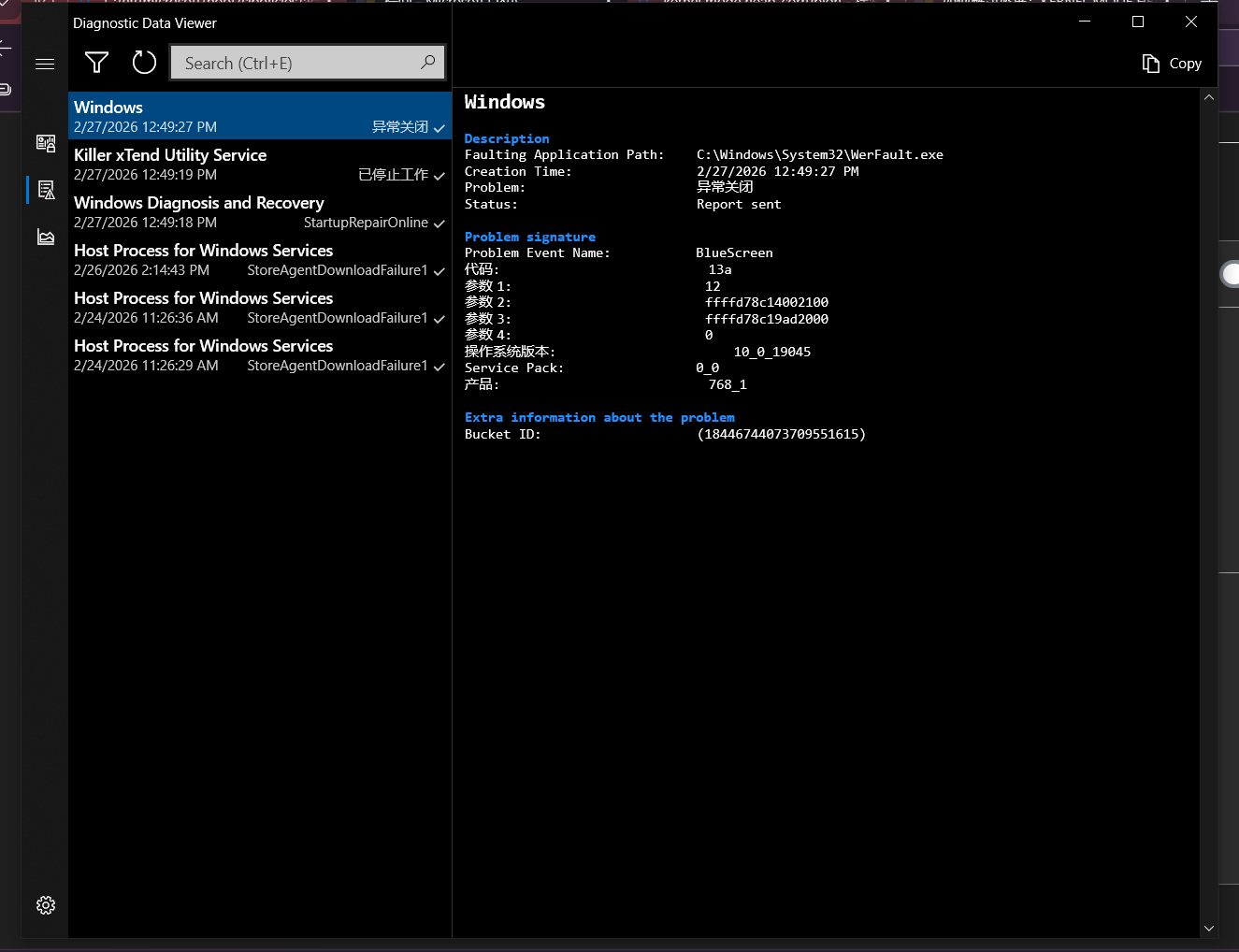Select the Killer xTend Utility Service report
The width and height of the screenshot is (1239, 952).
pos(260,164)
